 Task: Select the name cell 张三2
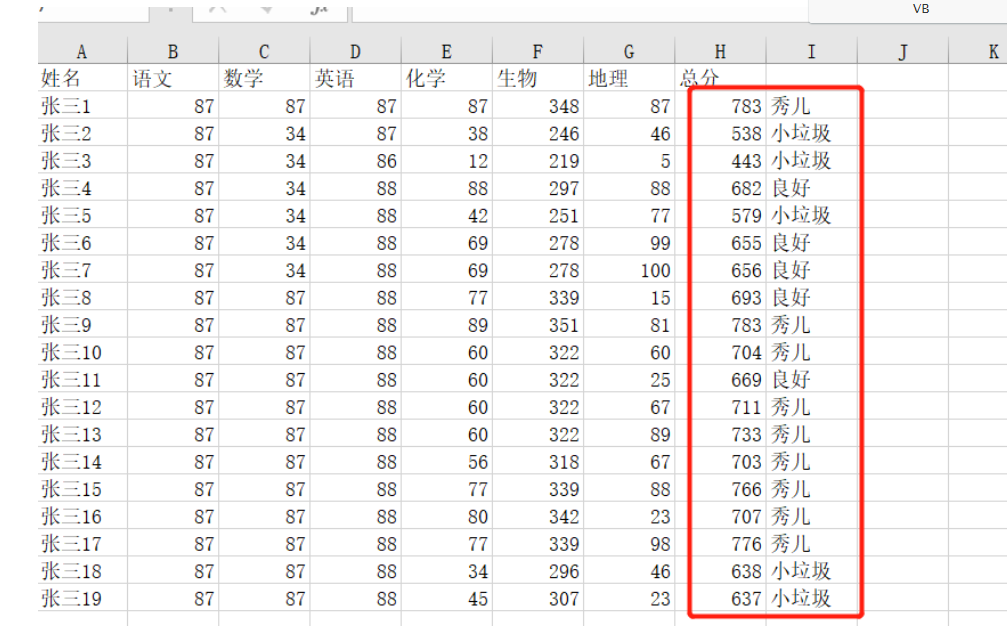click(83, 133)
